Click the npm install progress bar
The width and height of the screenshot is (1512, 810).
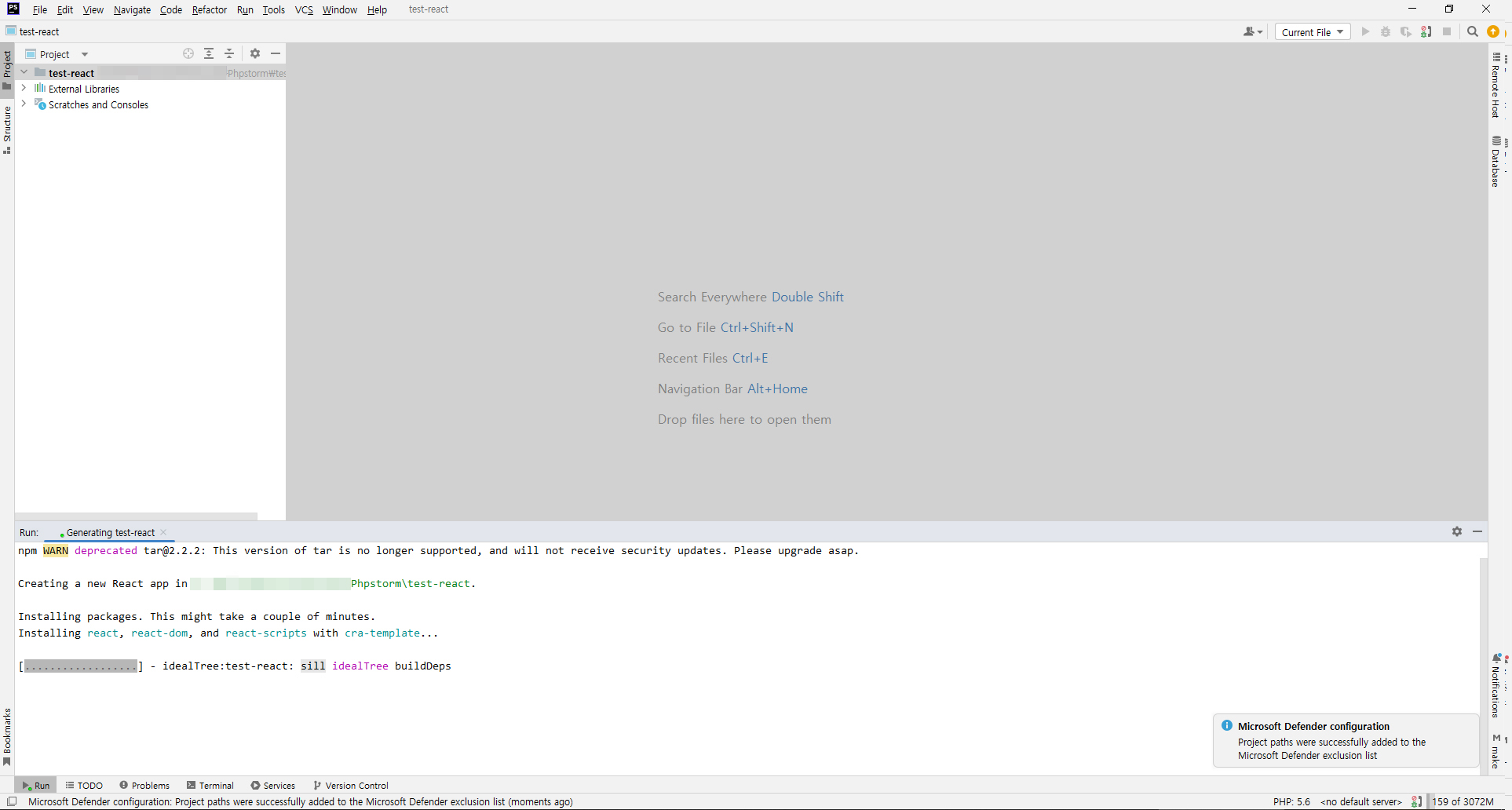(x=81, y=666)
